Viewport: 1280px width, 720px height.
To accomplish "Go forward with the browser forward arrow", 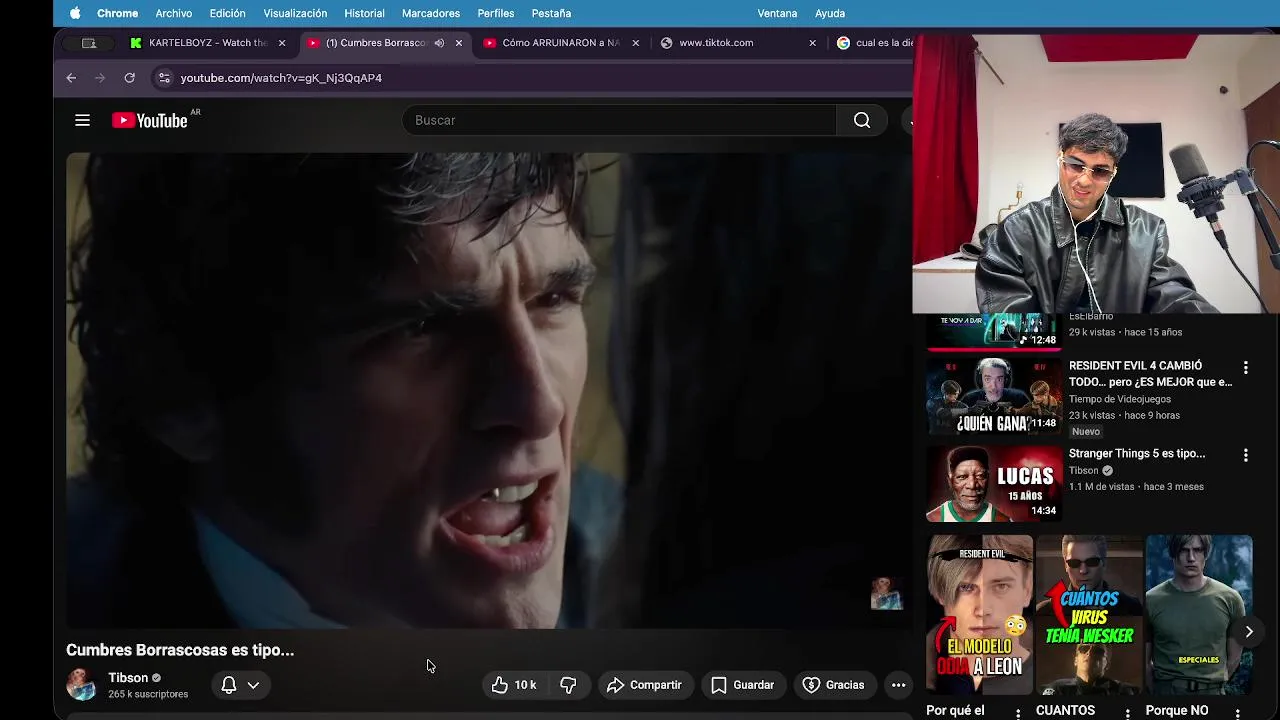I will 100,78.
